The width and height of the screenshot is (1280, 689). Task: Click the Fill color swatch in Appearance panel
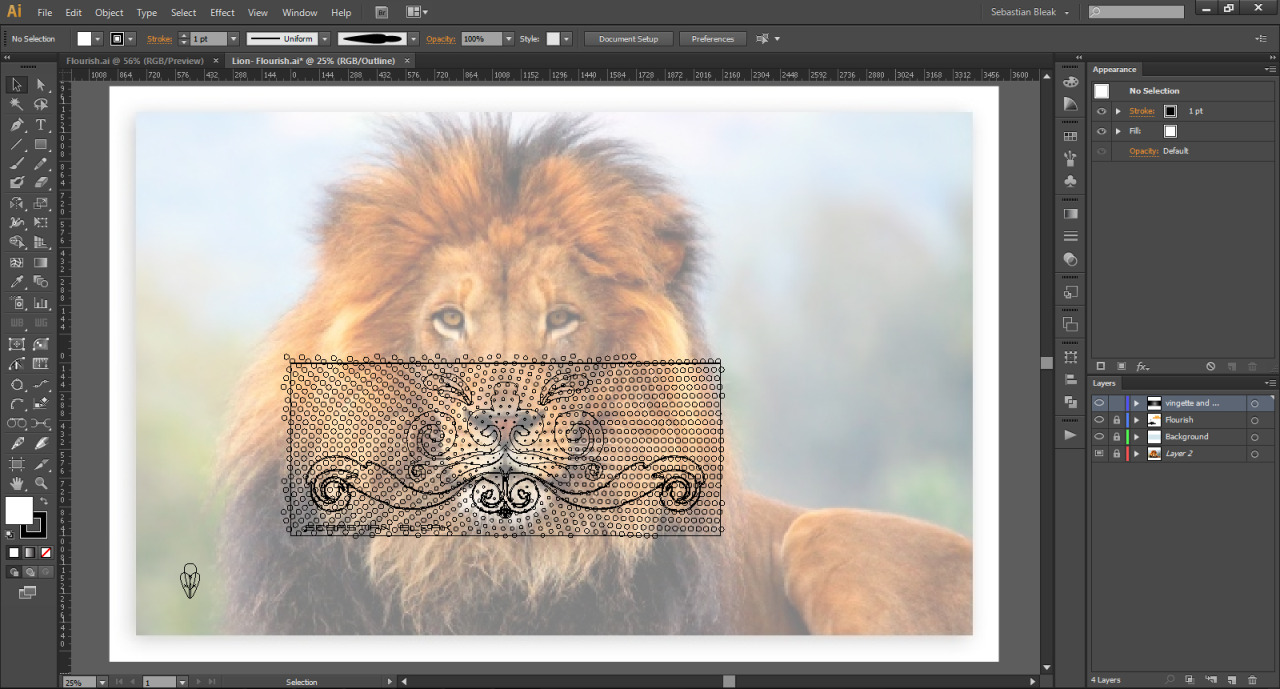click(x=1170, y=131)
